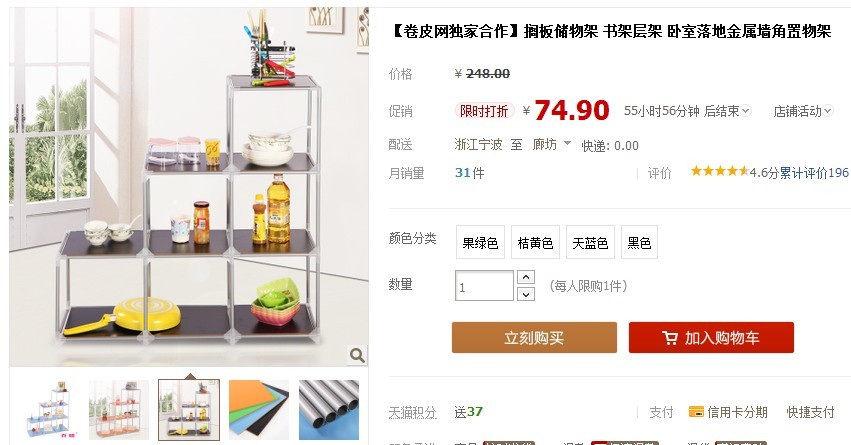Open the 累计评价 reviews link

[x=814, y=173]
